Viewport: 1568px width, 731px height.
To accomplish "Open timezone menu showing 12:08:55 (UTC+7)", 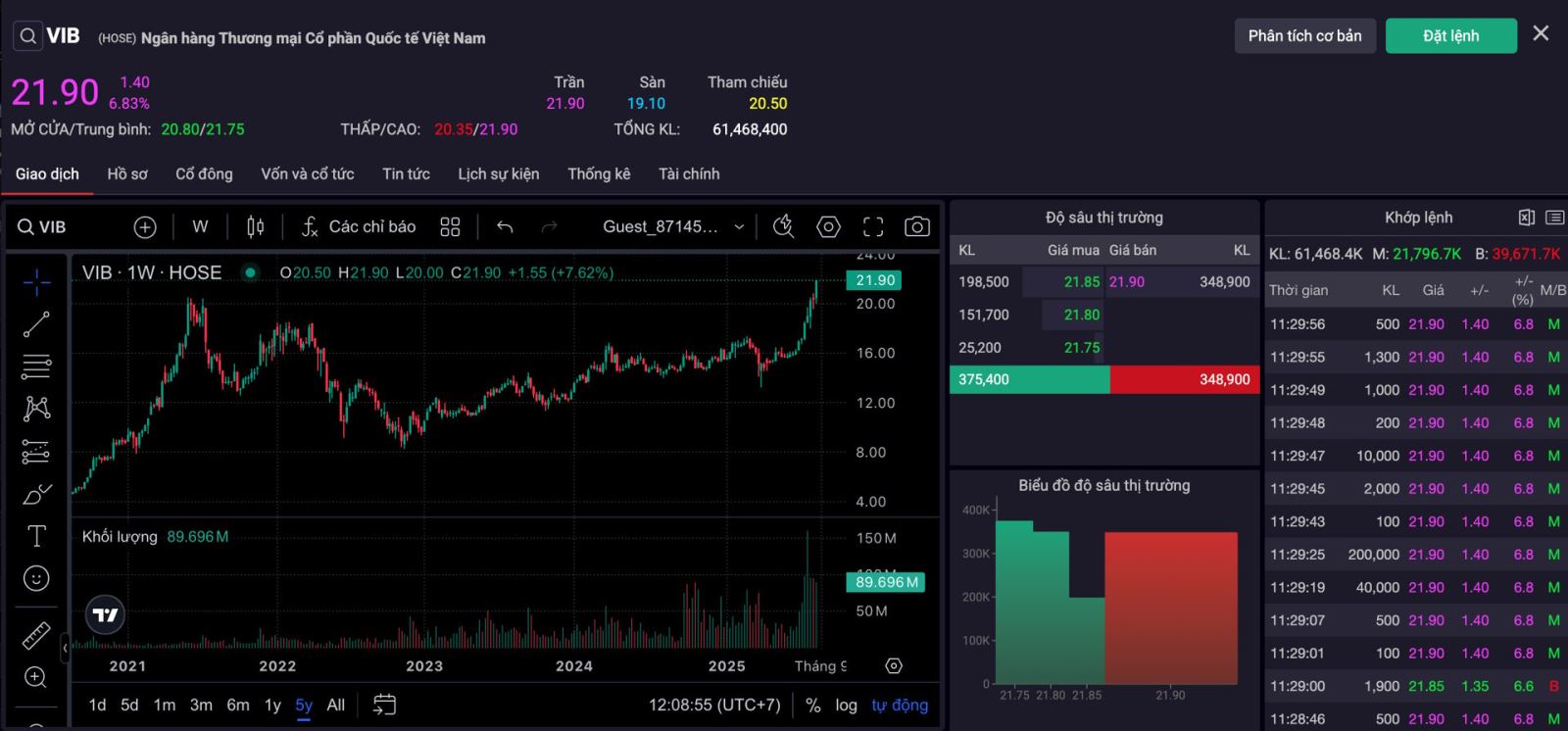I will 714,705.
